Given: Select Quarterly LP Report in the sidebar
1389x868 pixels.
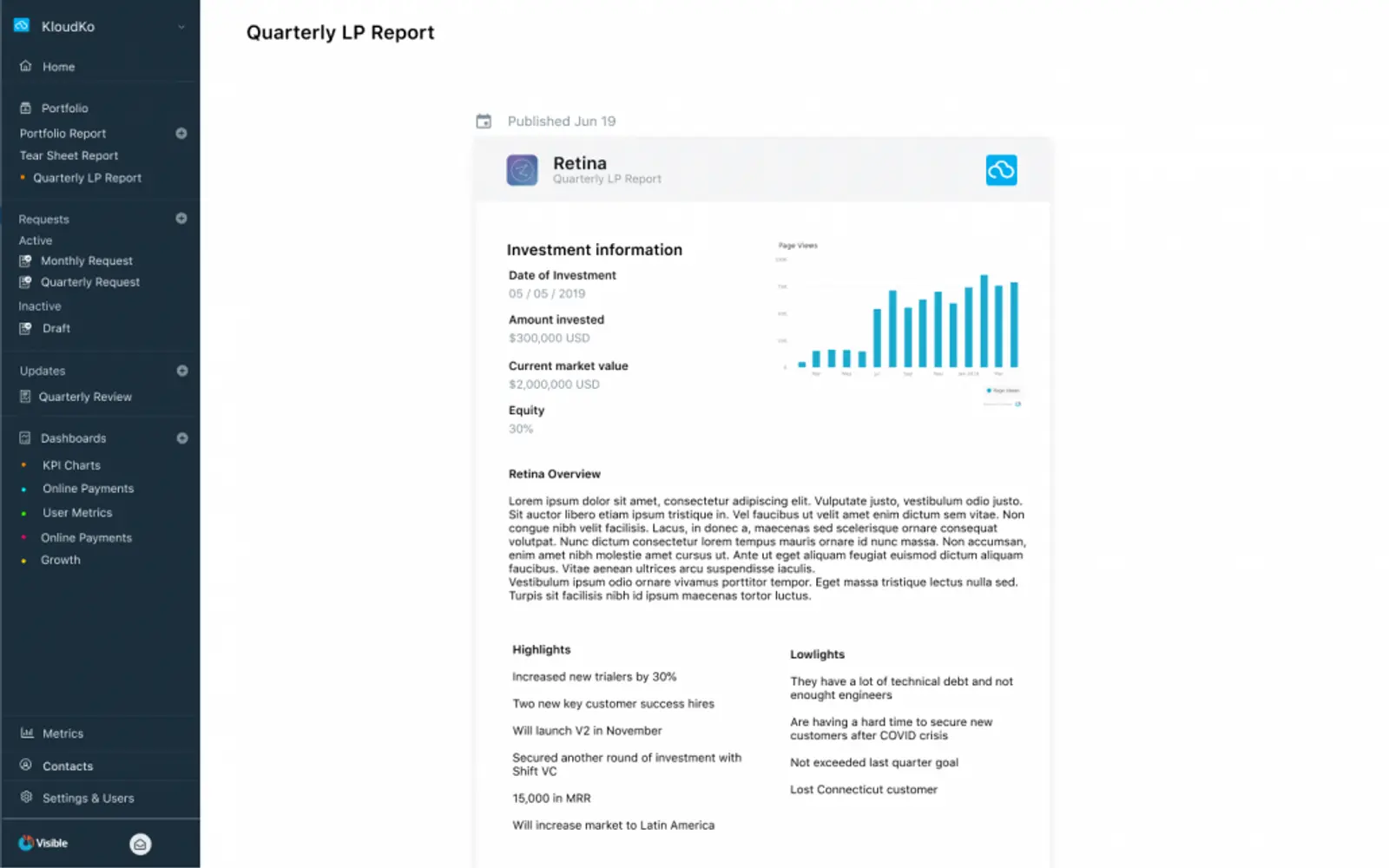Looking at the screenshot, I should [x=87, y=178].
